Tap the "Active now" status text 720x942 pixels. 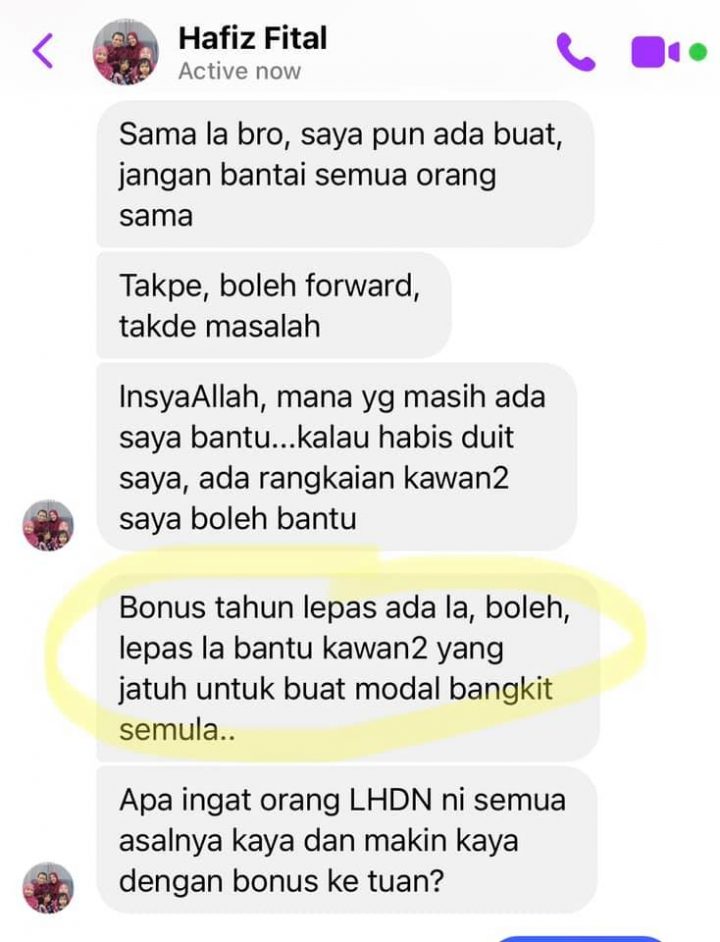point(239,71)
